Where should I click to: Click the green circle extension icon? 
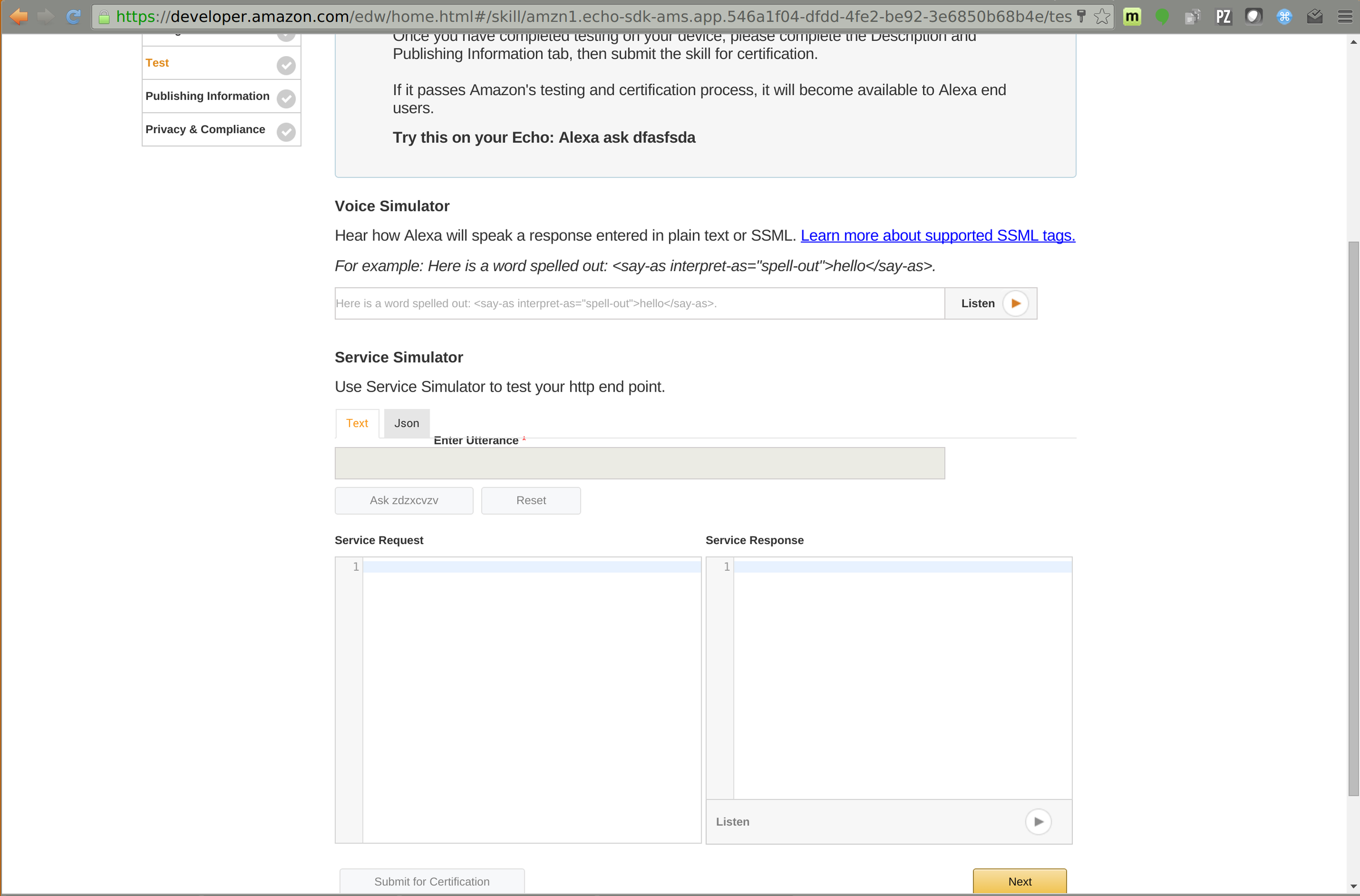pos(1162,16)
